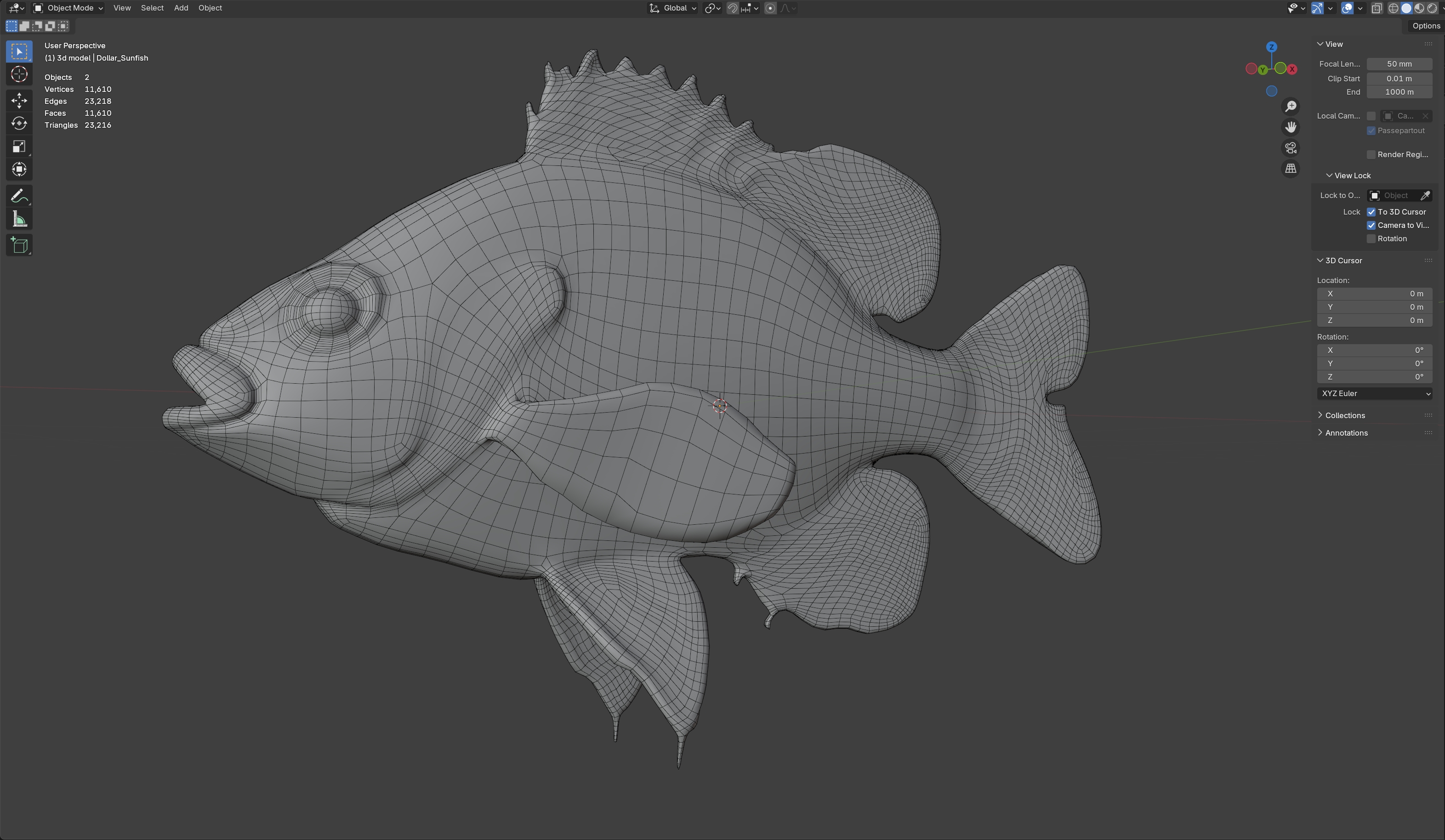
Task: Activate the Move tool
Action: (19, 100)
